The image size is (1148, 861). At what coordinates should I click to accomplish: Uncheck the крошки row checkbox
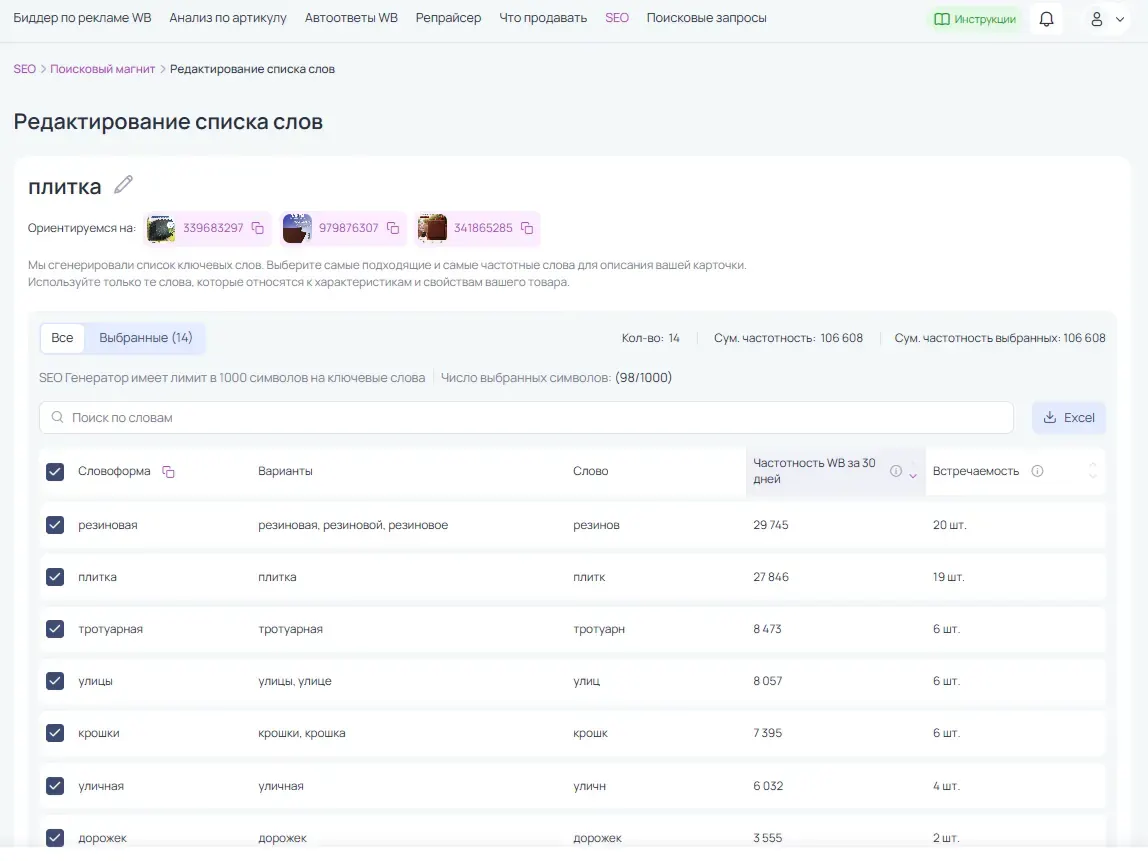pyautogui.click(x=55, y=733)
